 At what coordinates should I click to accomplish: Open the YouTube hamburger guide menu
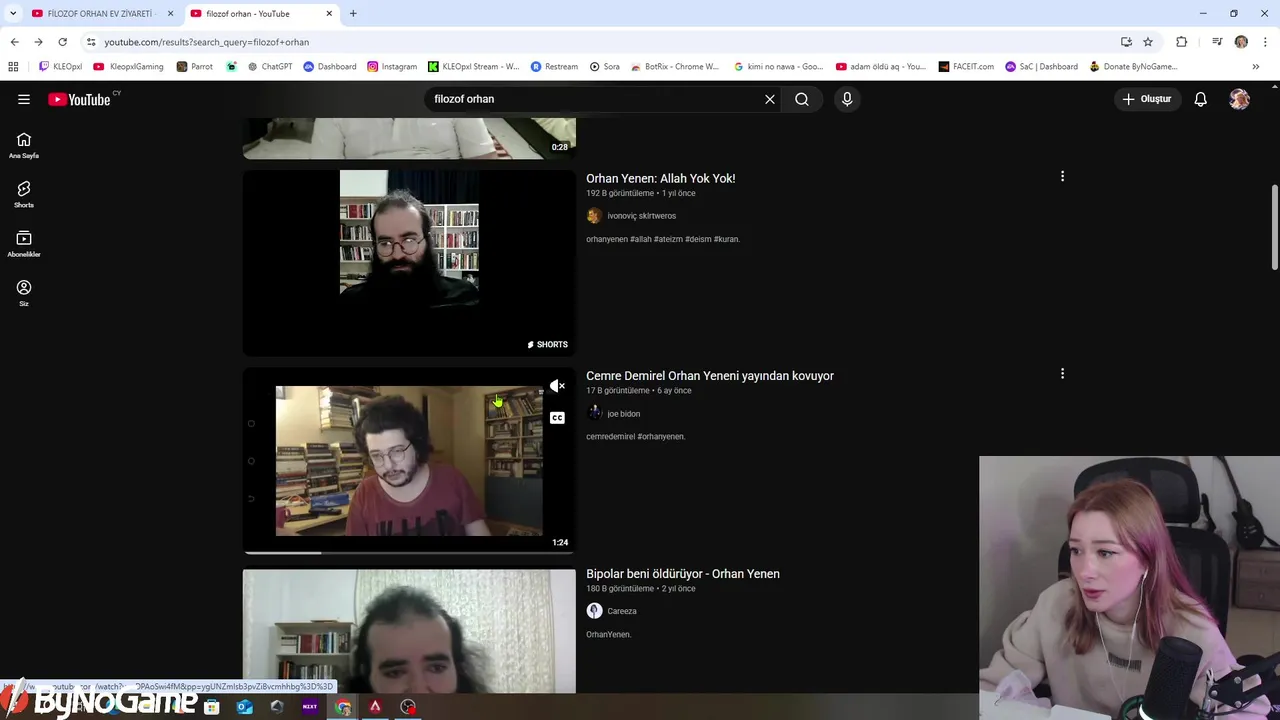tap(24, 99)
